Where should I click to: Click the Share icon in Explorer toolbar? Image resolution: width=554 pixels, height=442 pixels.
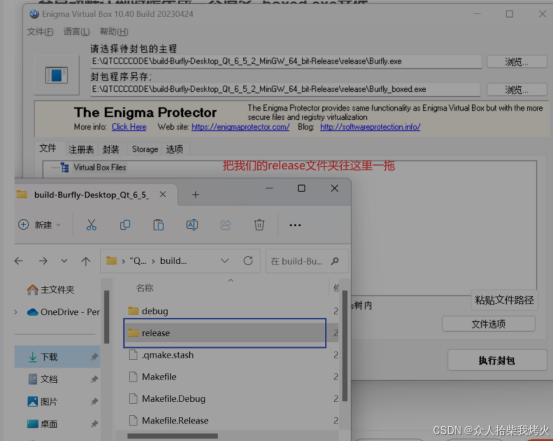(225, 225)
